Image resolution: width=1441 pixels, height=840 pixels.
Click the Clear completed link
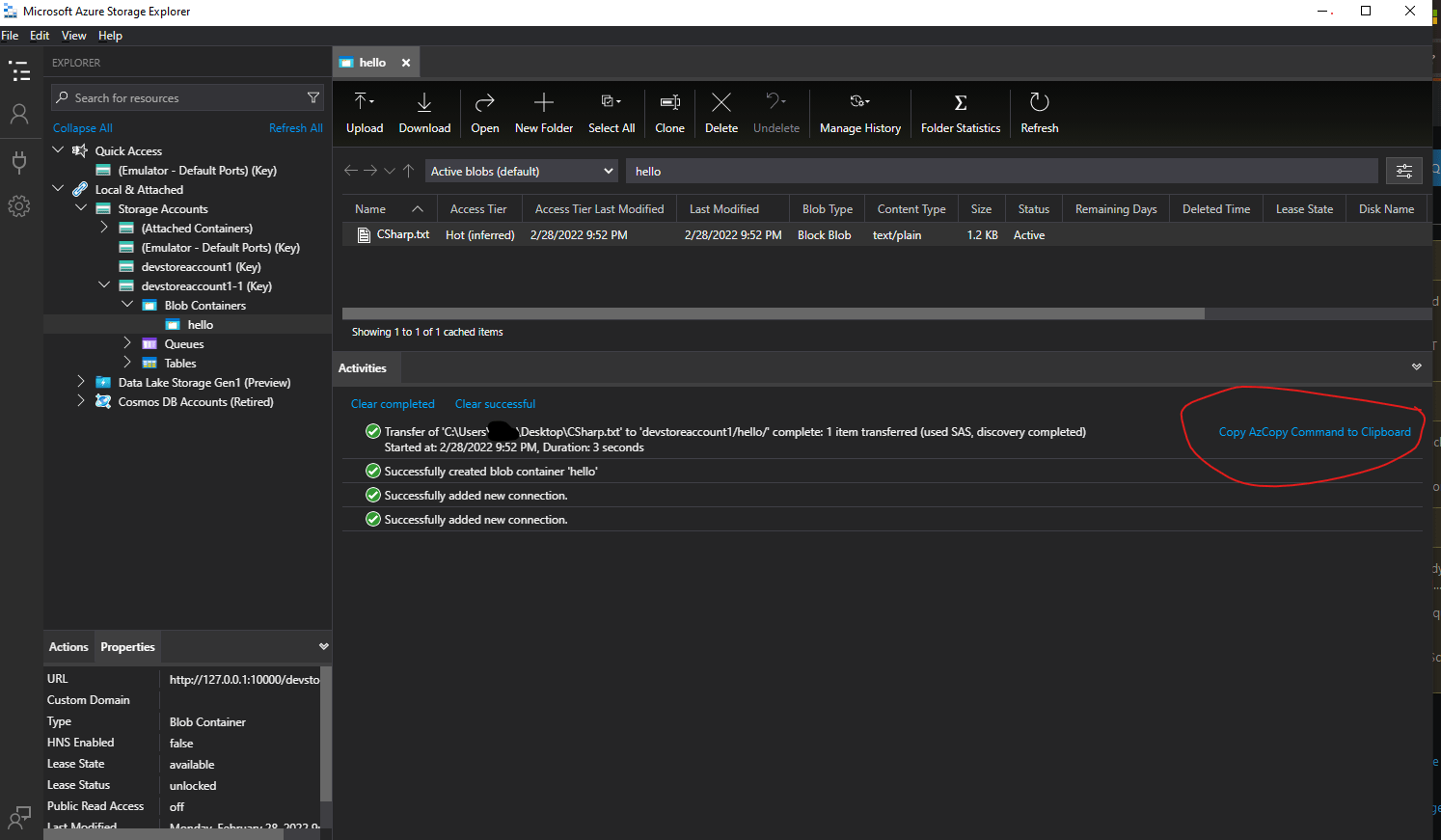393,404
